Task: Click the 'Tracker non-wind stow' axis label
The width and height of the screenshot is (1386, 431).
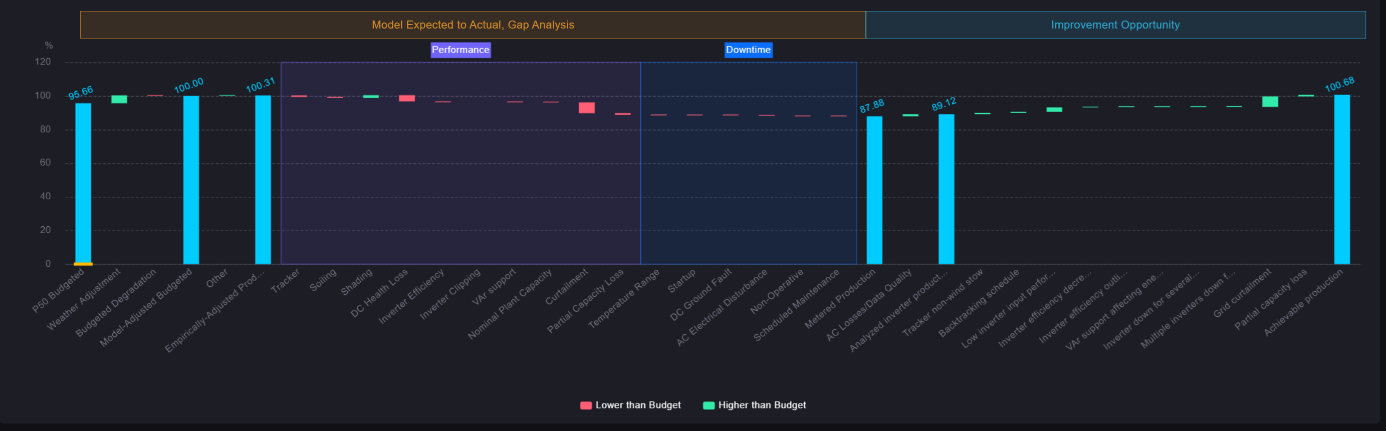Action: pos(944,303)
